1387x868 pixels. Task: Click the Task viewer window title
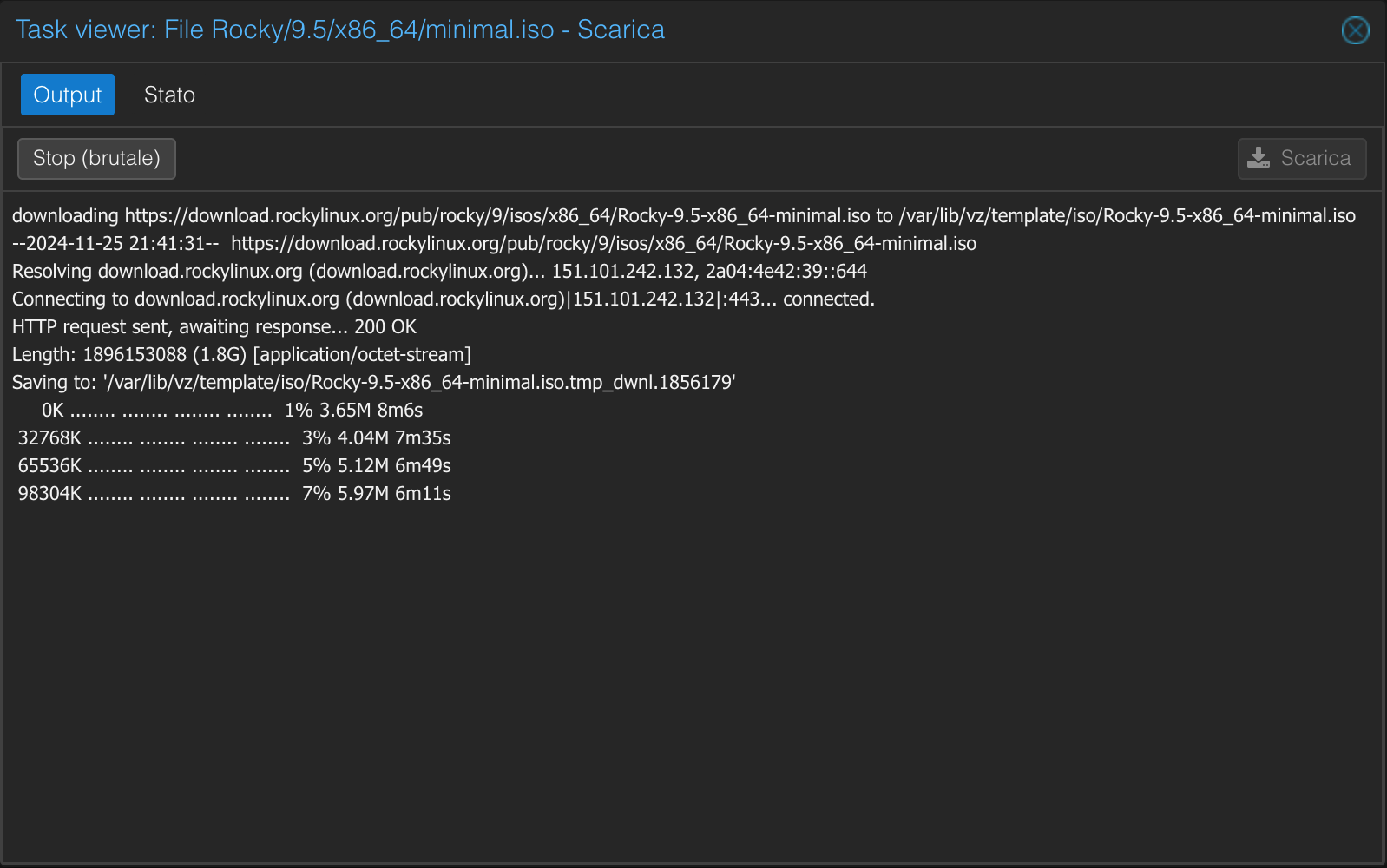[x=339, y=30]
